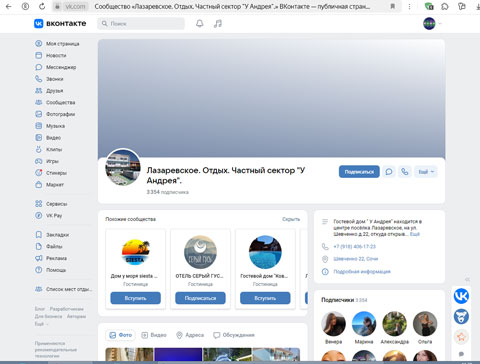Viewport: 480px width, 364px height.
Task: Click Блог footer link
Action: point(40,309)
